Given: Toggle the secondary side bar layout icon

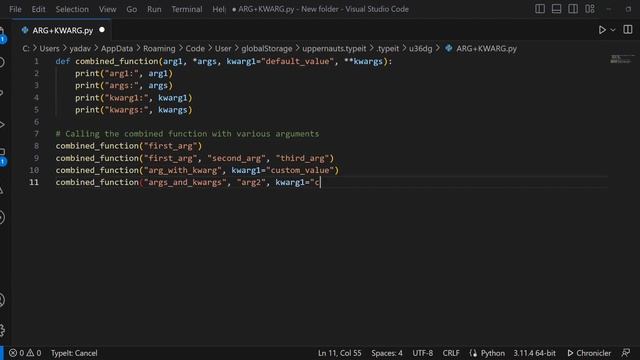Looking at the screenshot, I should (x=573, y=9).
